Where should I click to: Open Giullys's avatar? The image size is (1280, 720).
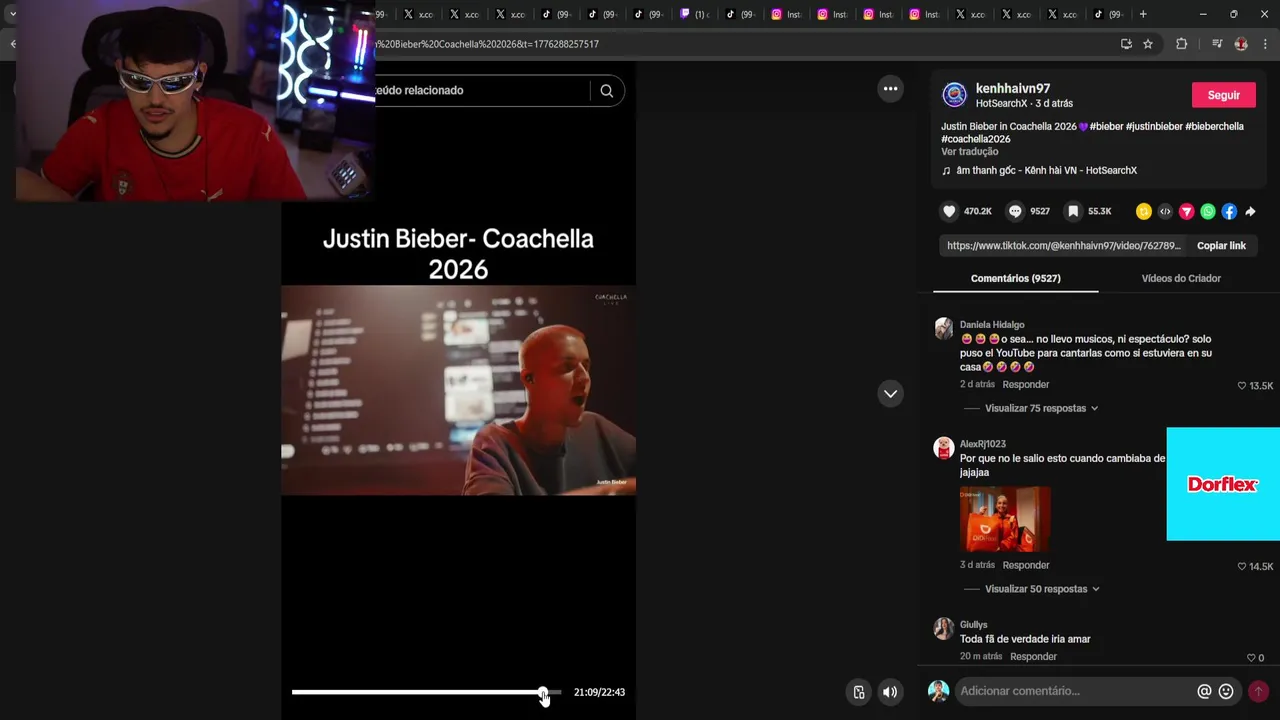[x=943, y=629]
